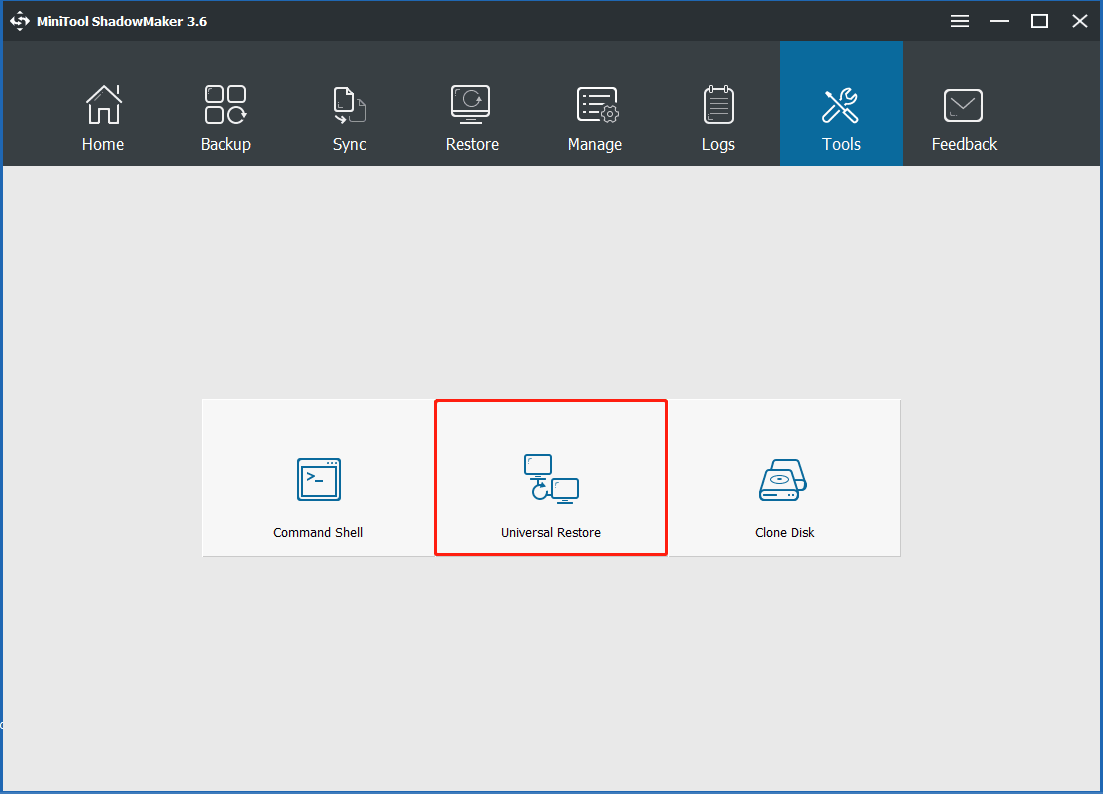1103x794 pixels.
Task: Minimize the ShadowMaker window
Action: (1000, 21)
